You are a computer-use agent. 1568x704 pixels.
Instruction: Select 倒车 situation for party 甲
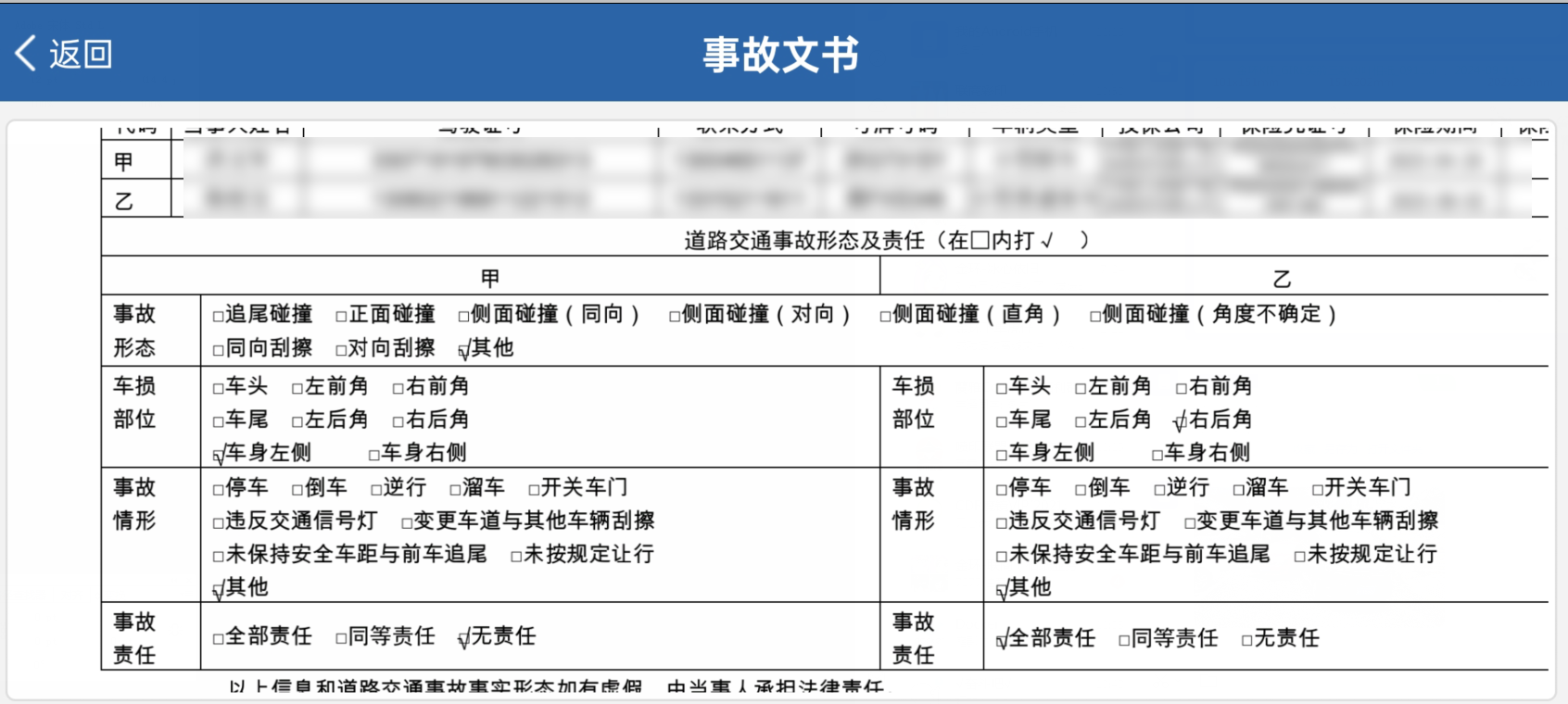(x=297, y=489)
